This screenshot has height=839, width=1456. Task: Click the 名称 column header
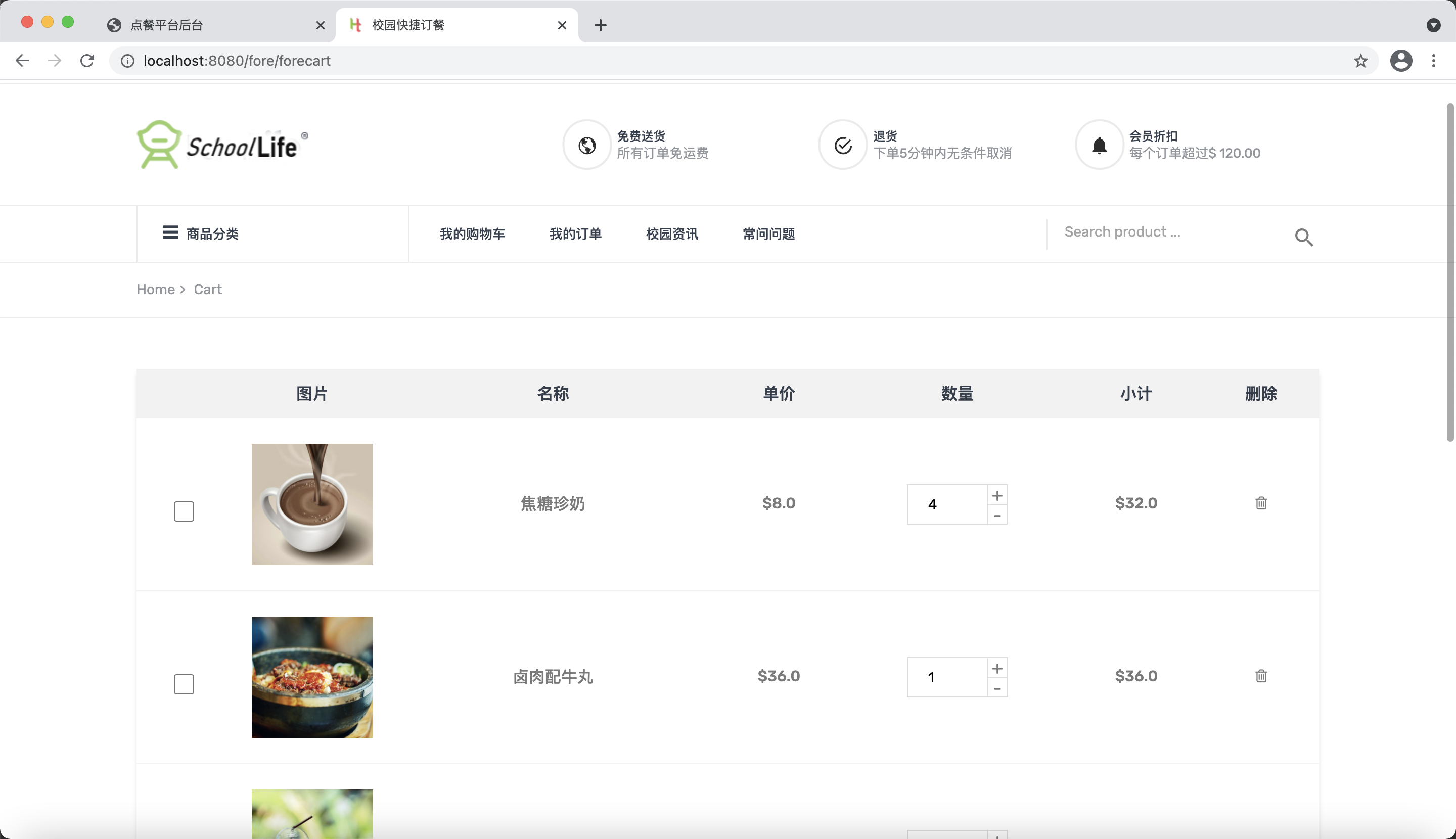click(553, 394)
